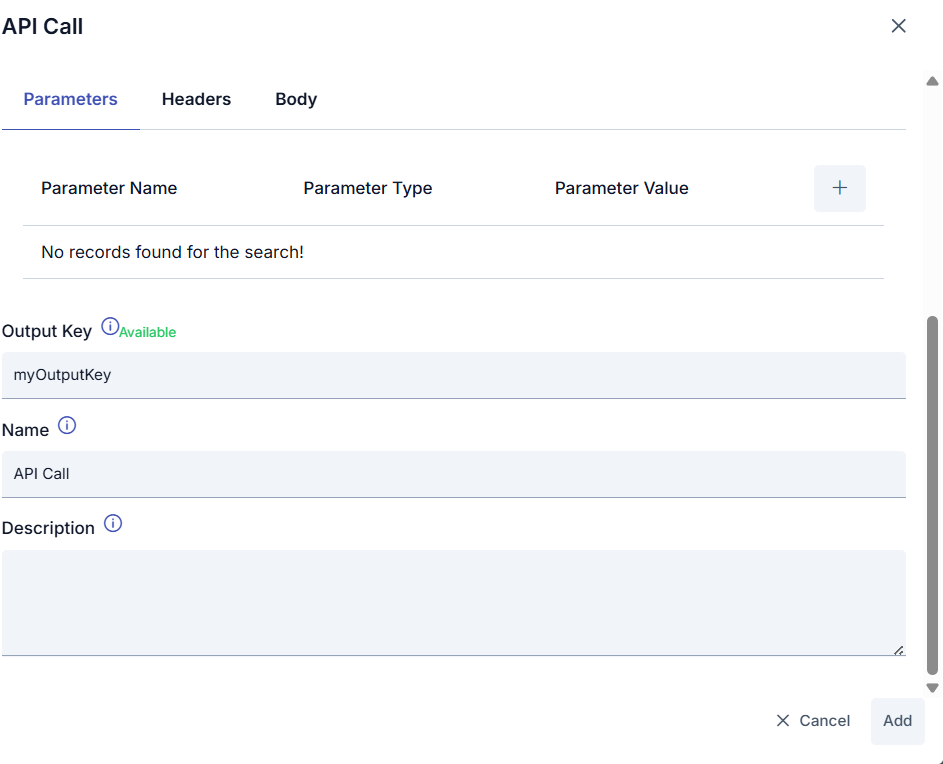The width and height of the screenshot is (943, 764).
Task: Select the Parameters tab
Action: pyautogui.click(x=70, y=99)
